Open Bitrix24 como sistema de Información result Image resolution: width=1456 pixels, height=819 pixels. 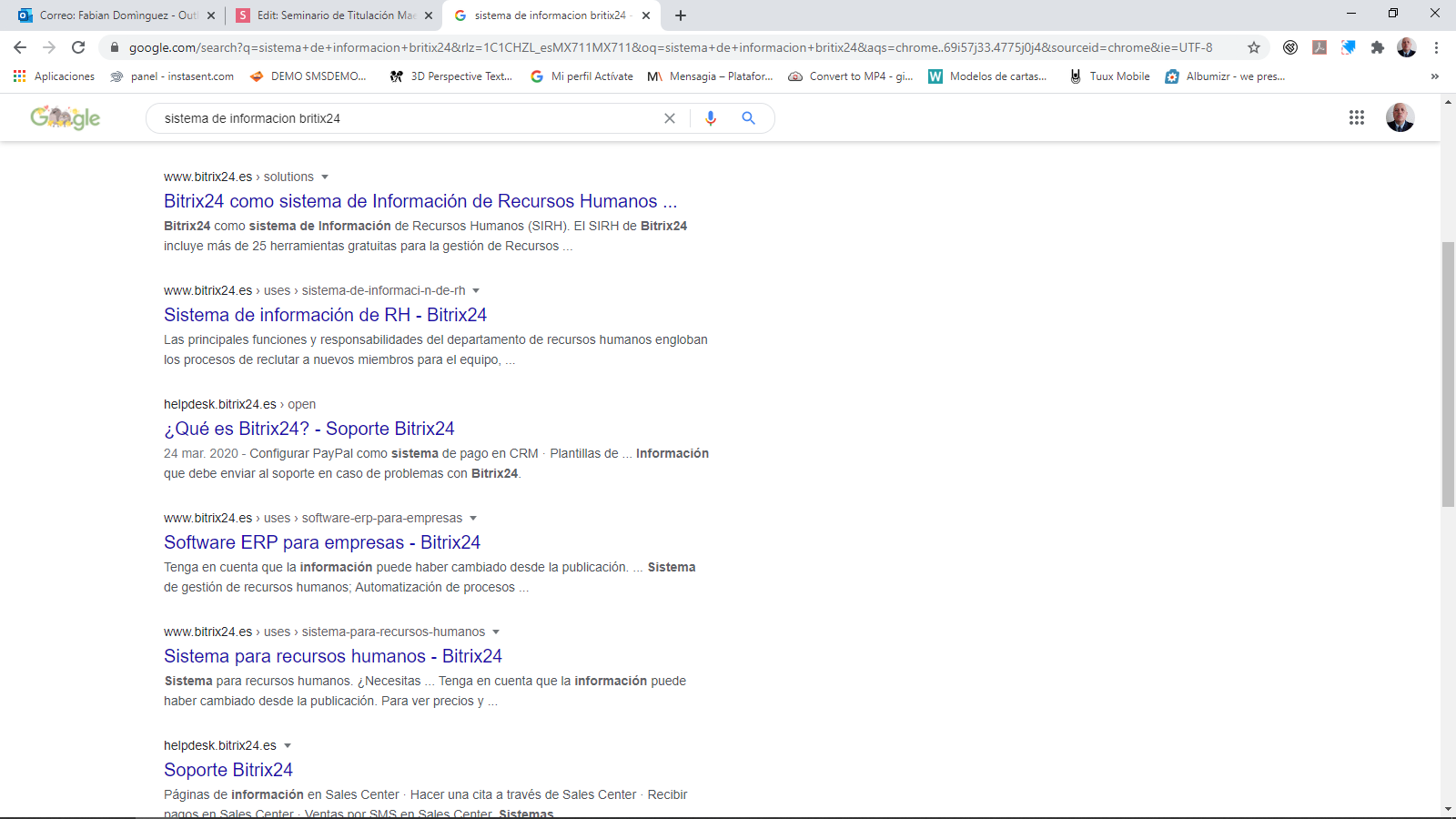pos(420,201)
